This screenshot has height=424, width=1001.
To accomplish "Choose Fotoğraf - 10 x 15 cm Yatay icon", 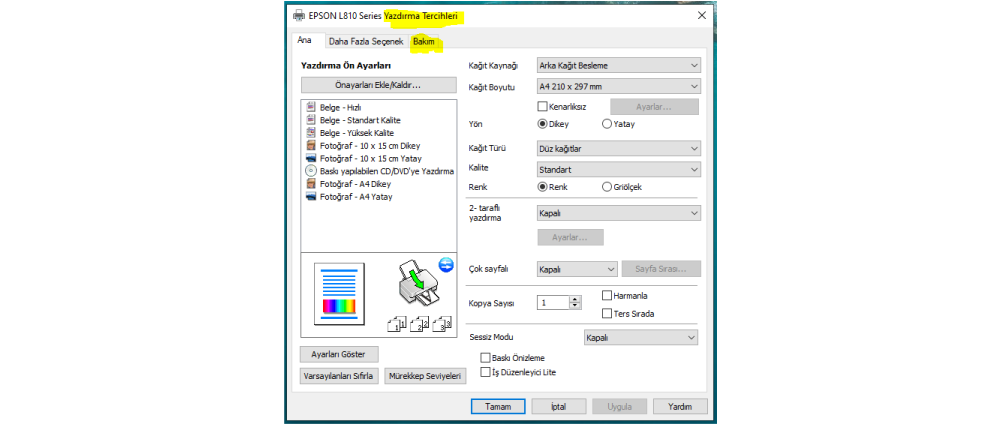I will click(311, 158).
